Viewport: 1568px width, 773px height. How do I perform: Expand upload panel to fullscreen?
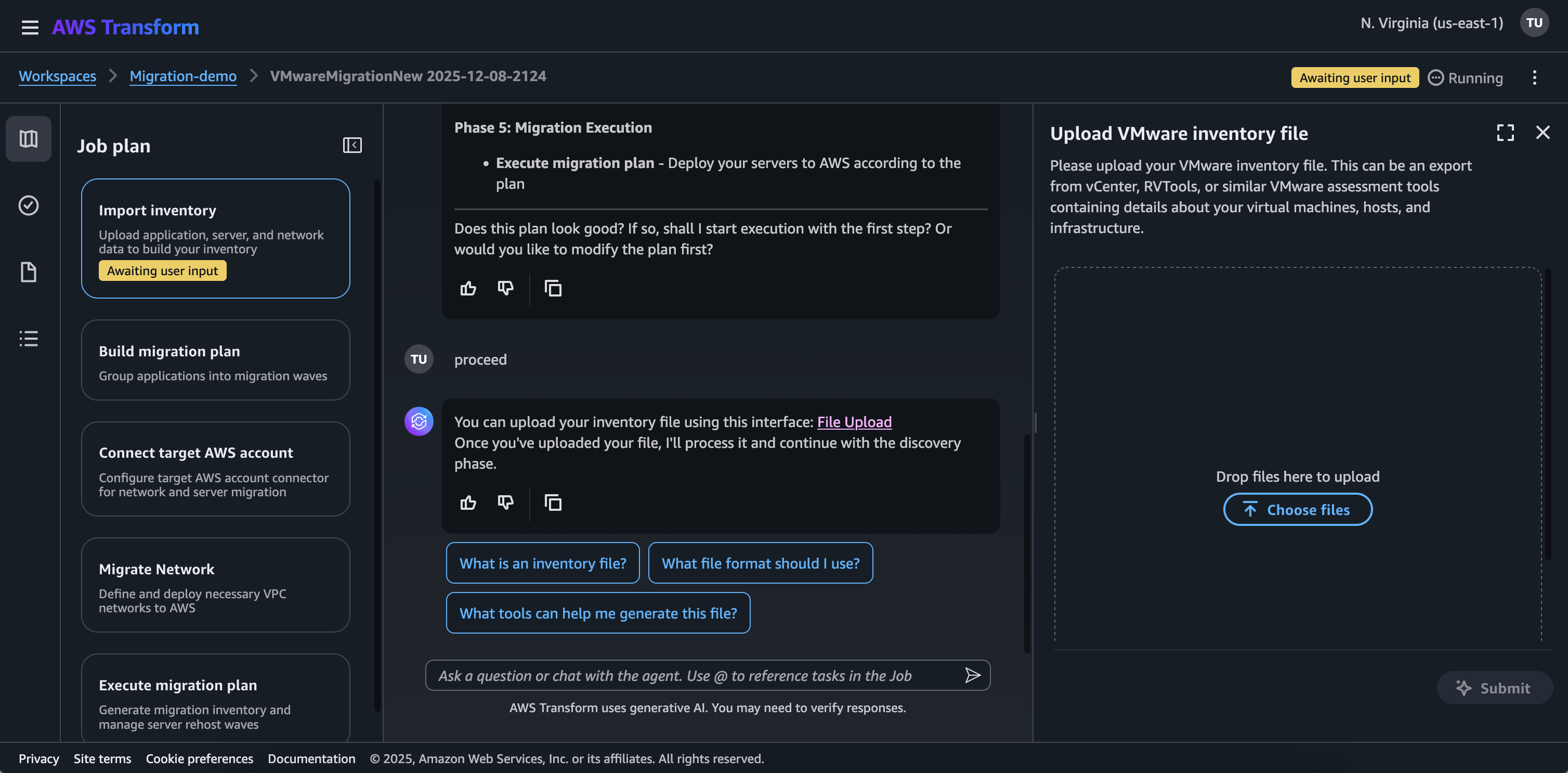pos(1505,132)
